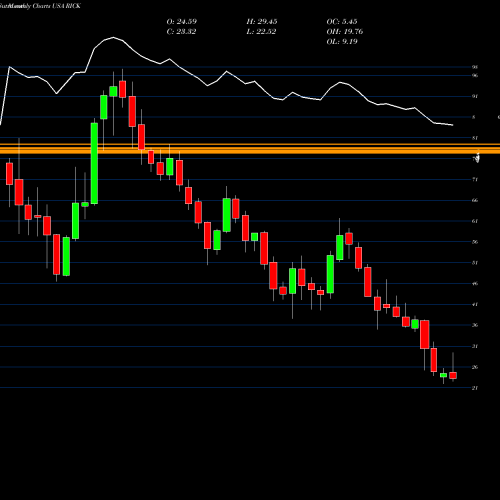Click the 61 price axis label
Viewport: 500px width, 500px height.
(475, 221)
